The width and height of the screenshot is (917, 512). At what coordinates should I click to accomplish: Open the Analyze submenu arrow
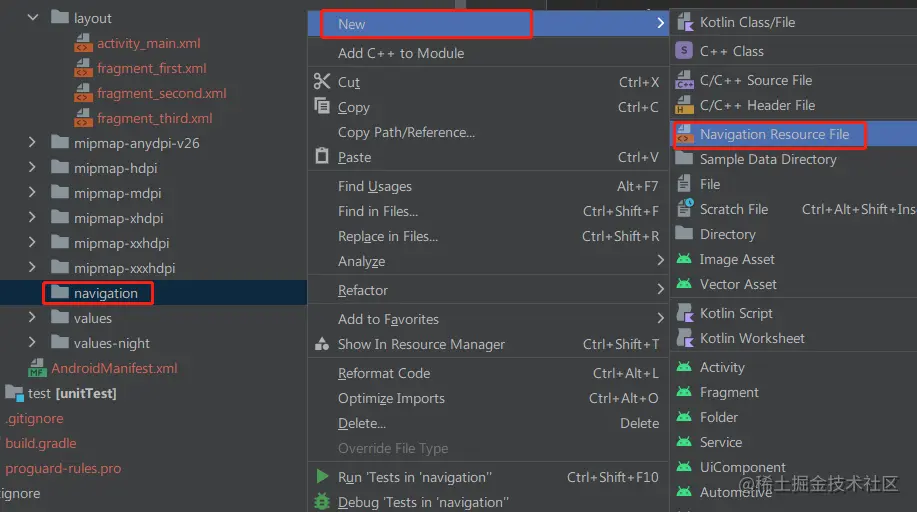click(660, 260)
